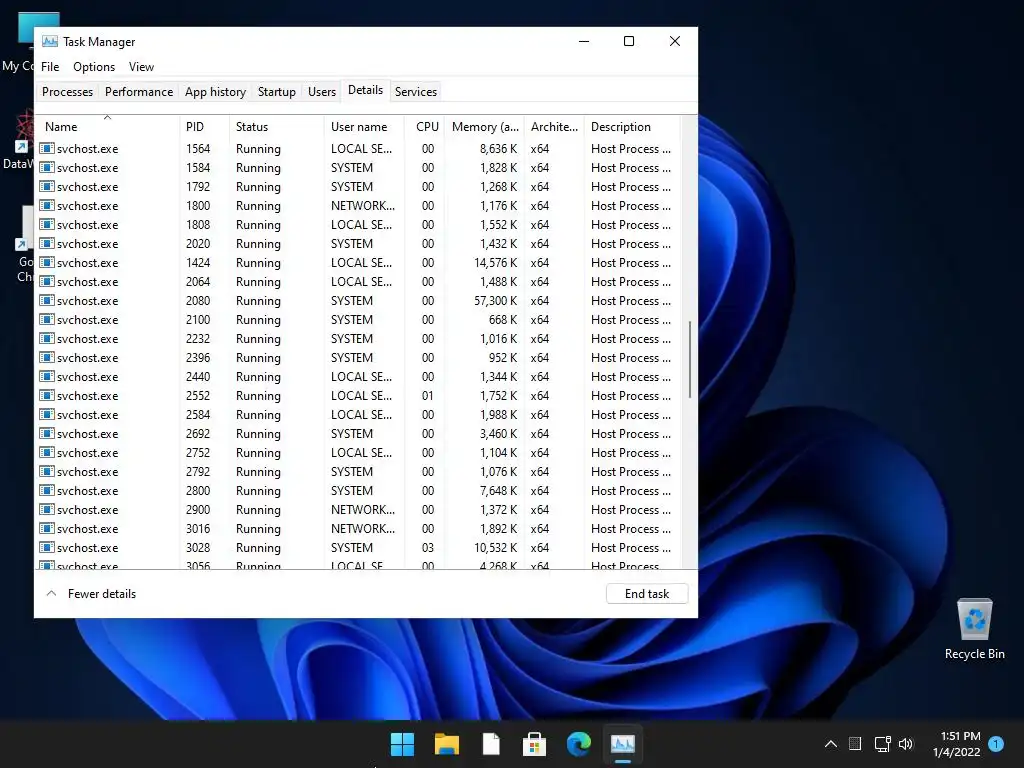Click memory value 668 K
The height and width of the screenshot is (768, 1024).
[x=503, y=319]
